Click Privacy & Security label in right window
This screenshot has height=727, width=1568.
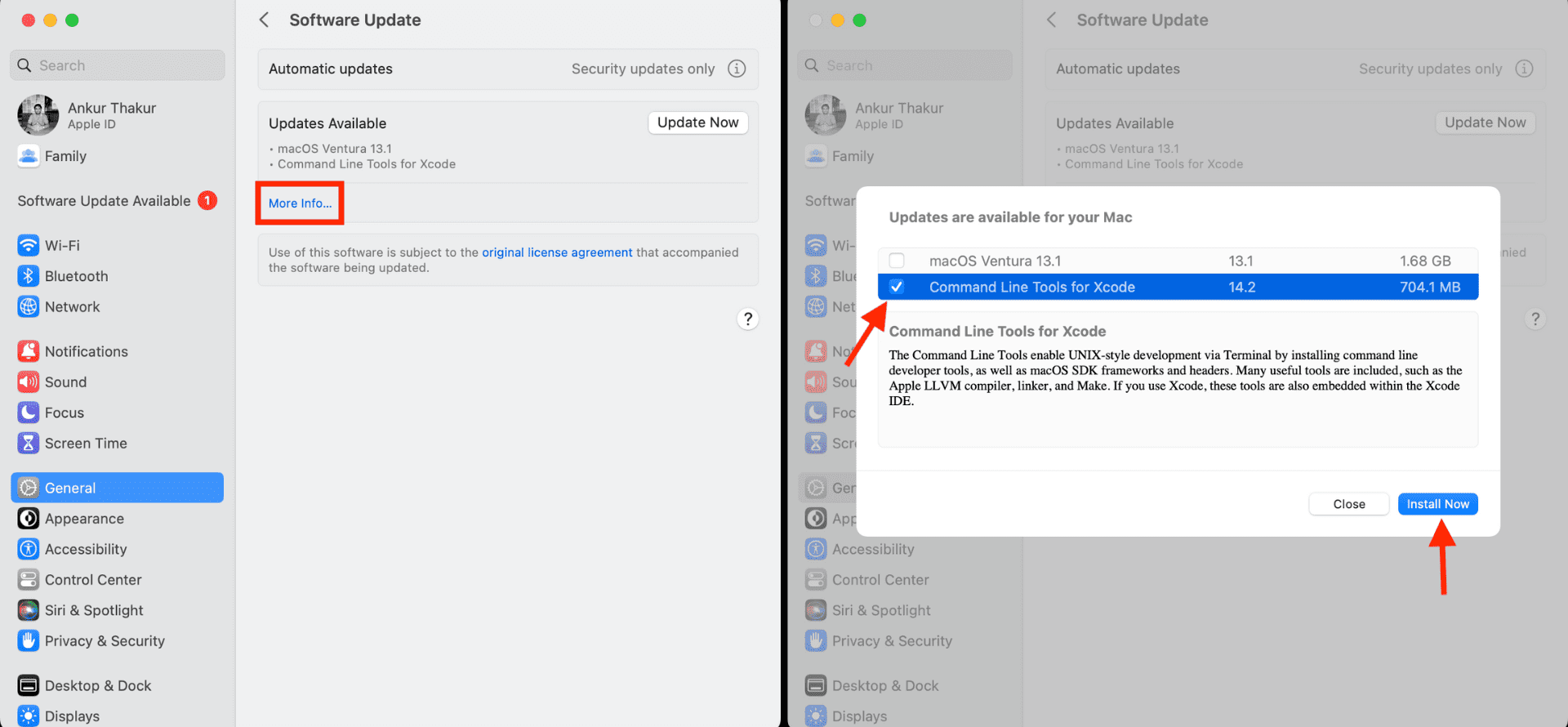click(892, 640)
